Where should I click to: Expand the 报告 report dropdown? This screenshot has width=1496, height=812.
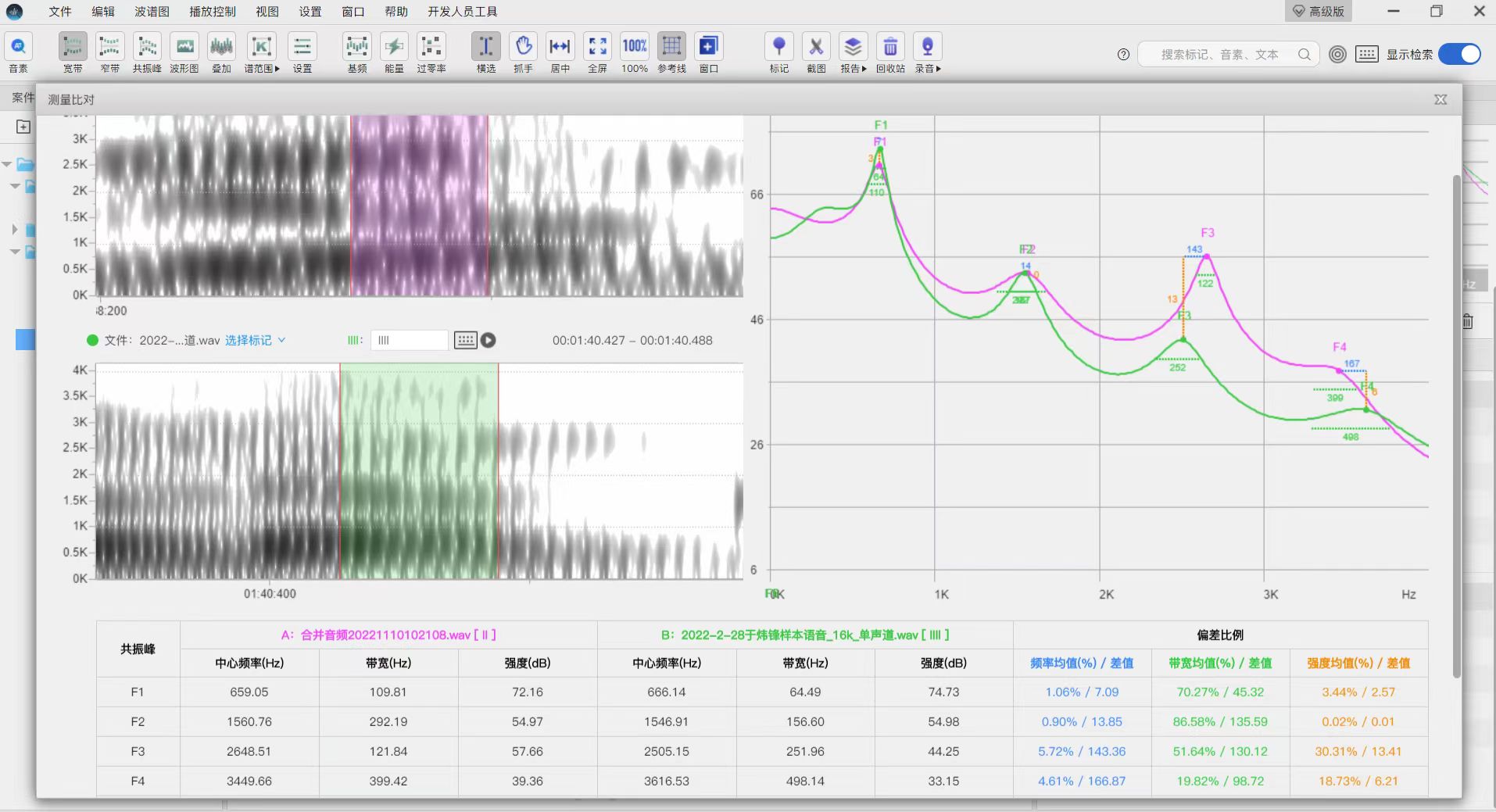(x=853, y=53)
